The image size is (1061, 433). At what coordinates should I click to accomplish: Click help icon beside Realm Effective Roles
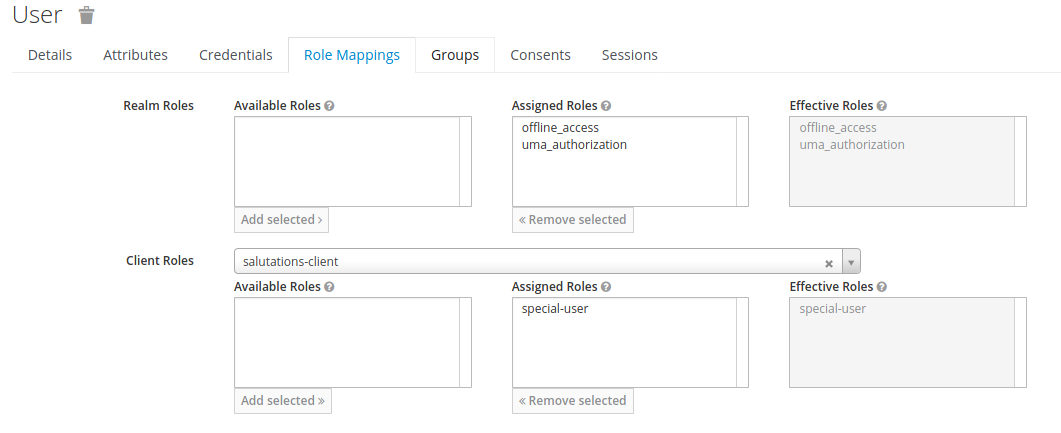pos(882,106)
